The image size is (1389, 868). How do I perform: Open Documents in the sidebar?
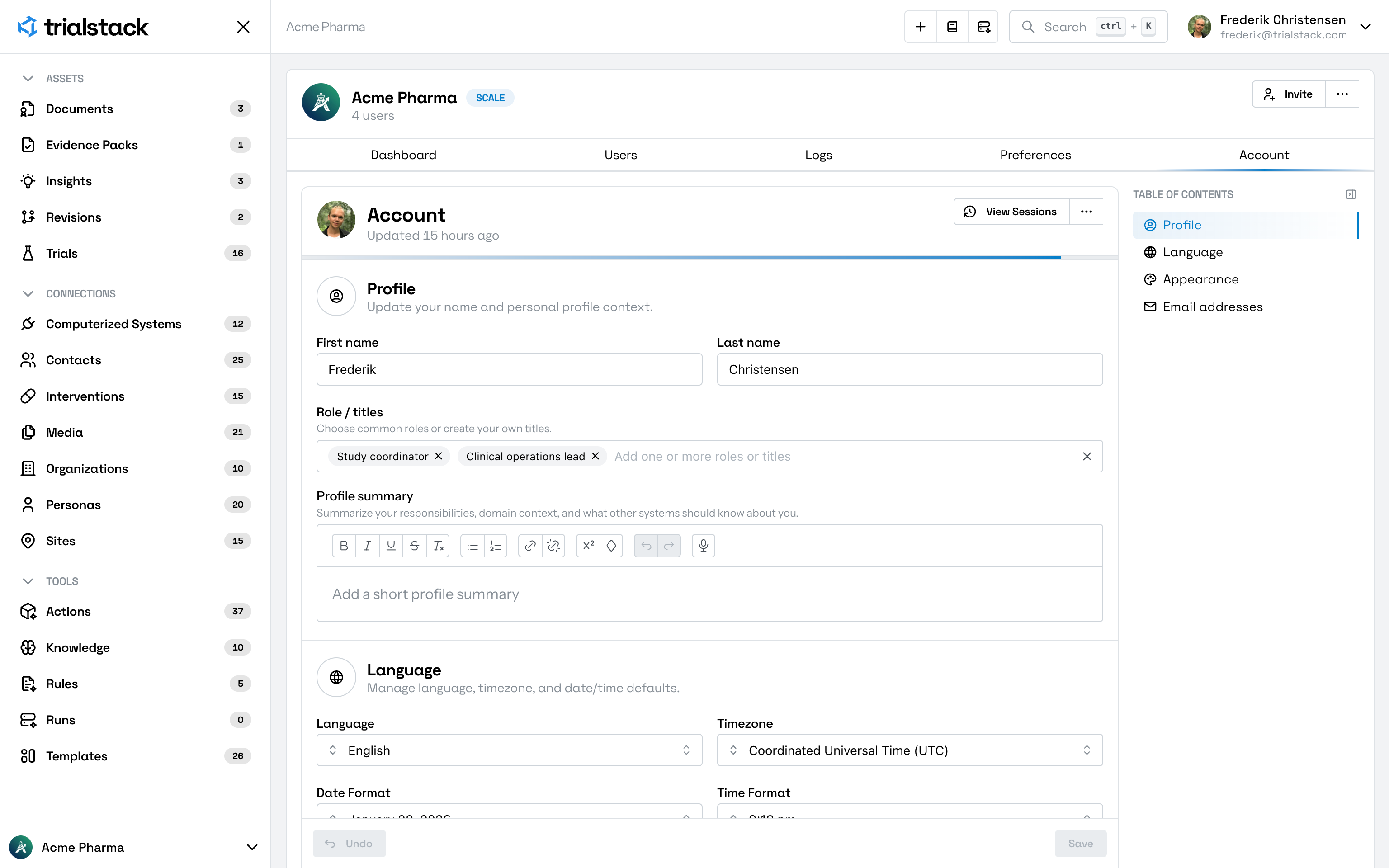point(136,108)
